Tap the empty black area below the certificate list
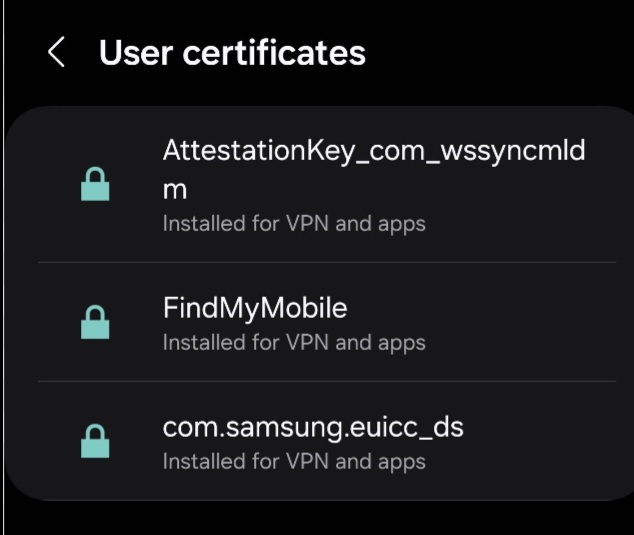634x535 pixels. click(x=317, y=520)
